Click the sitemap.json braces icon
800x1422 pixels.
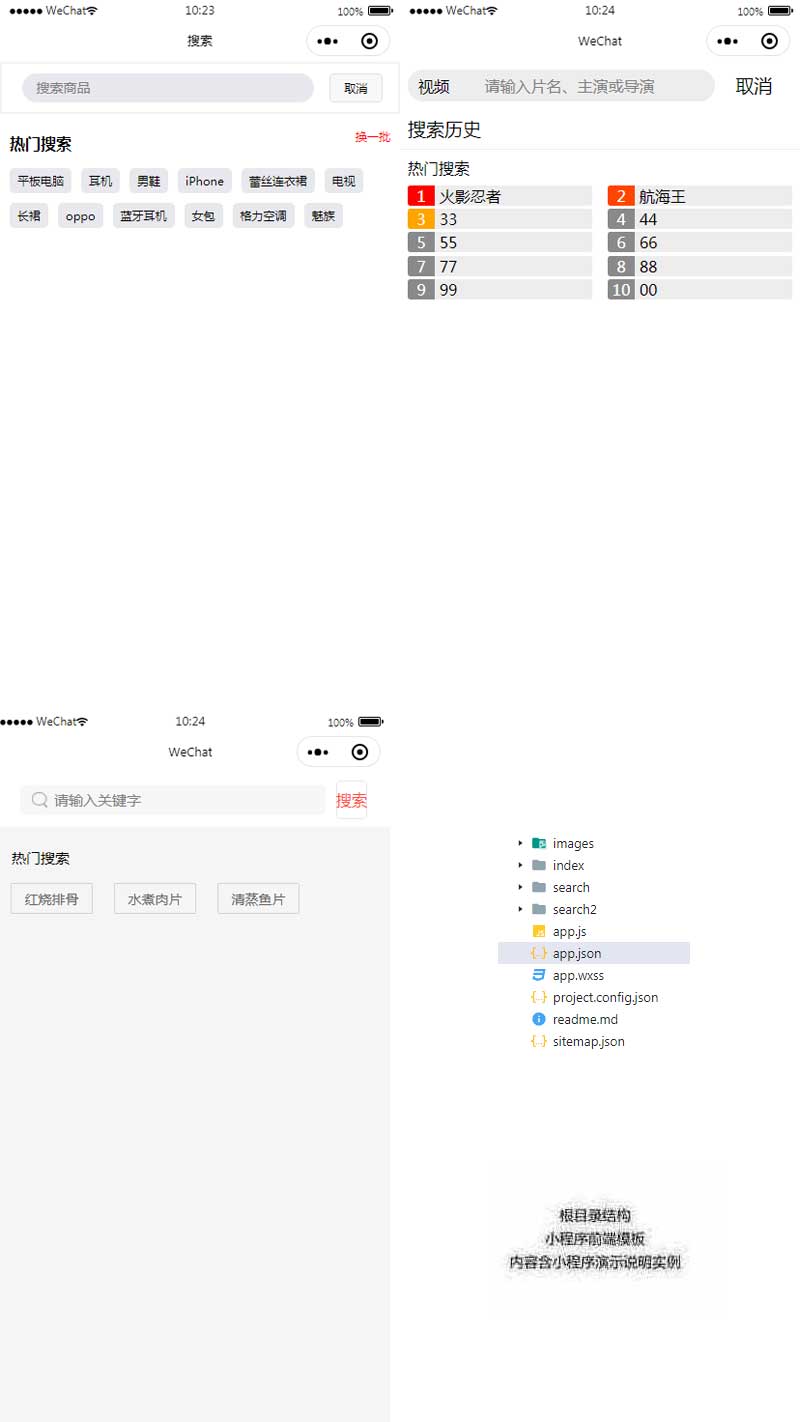tap(539, 1042)
